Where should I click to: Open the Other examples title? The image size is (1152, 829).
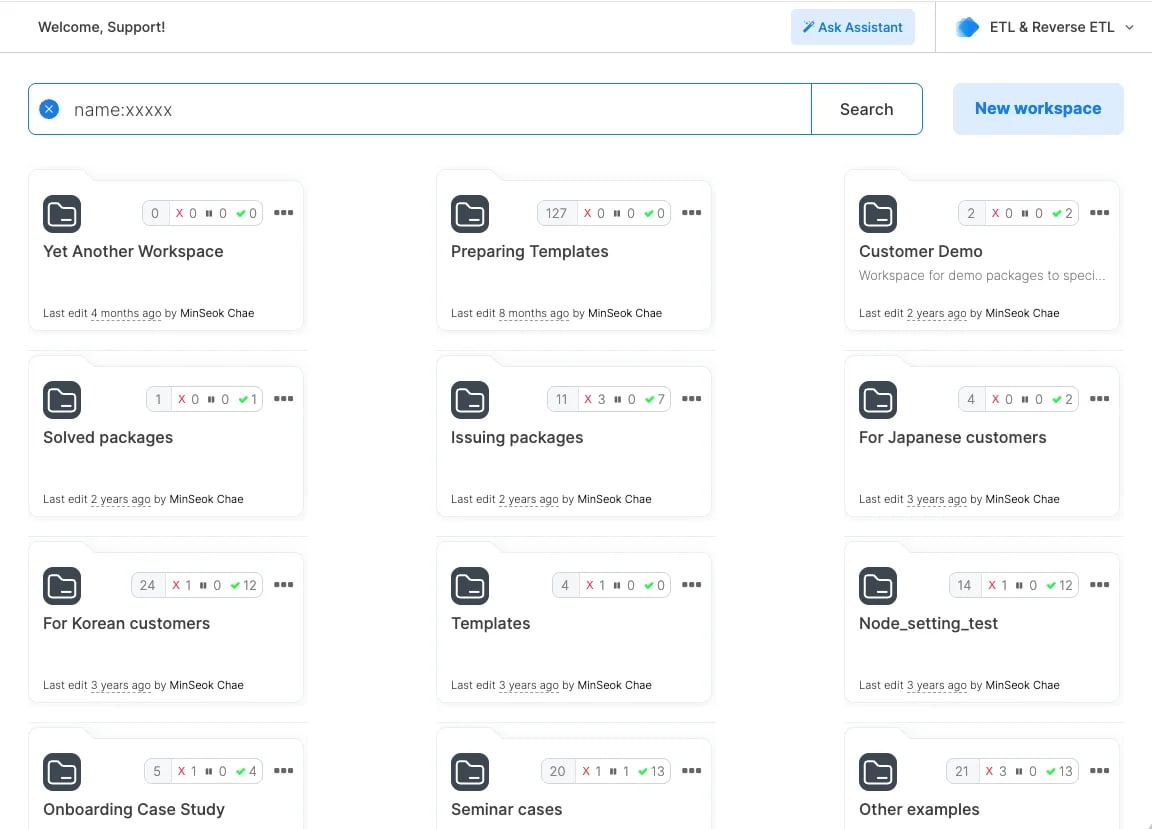[919, 809]
